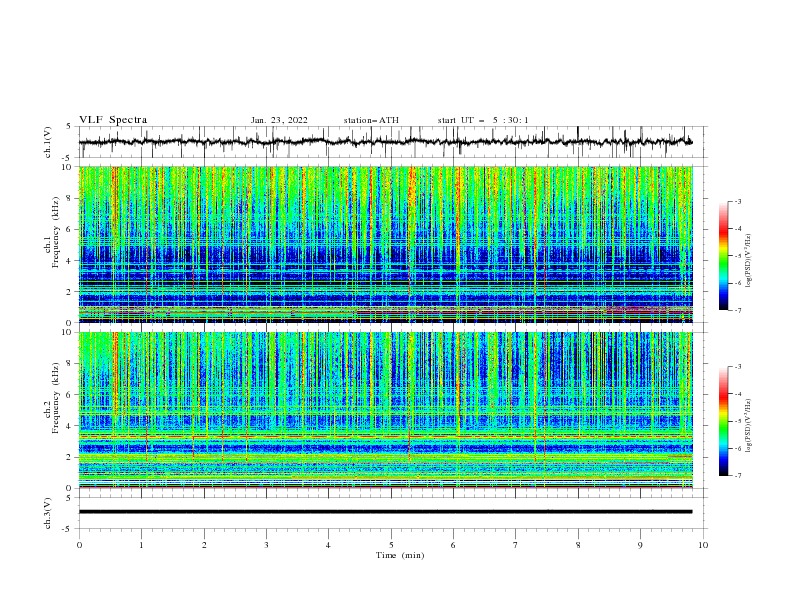Viewport: 792px width, 612px height.
Task: Click the "start UT = 5 :30: 1" text
Action: coord(483,120)
